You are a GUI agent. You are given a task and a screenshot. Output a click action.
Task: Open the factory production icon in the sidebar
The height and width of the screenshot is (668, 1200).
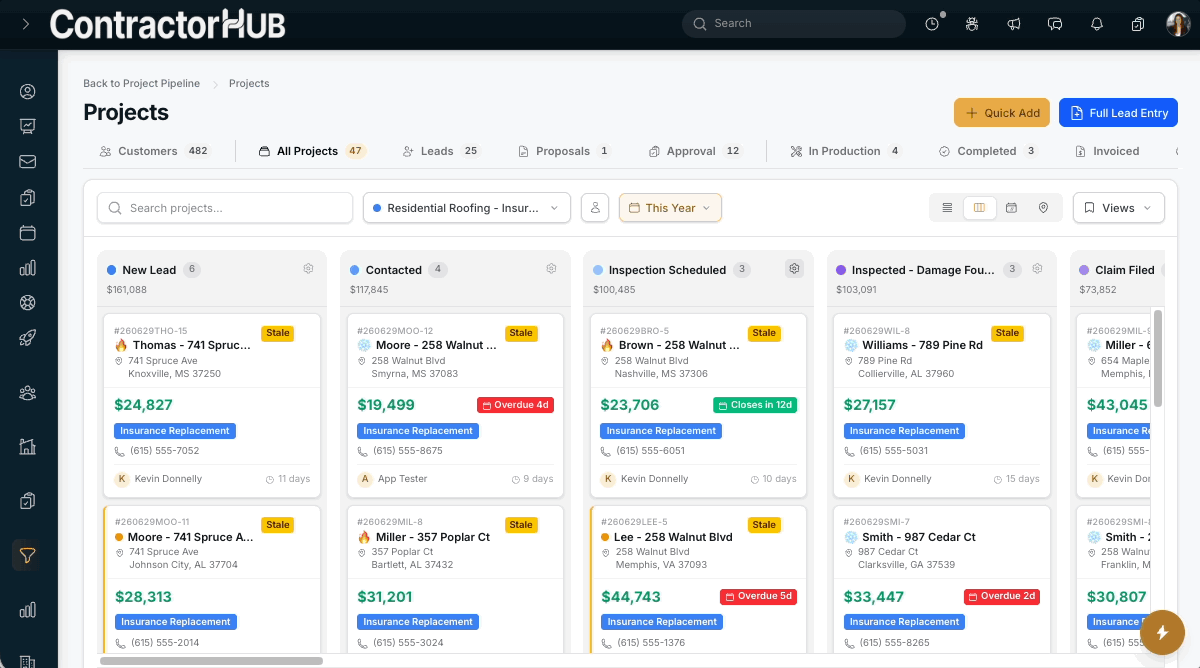28,447
